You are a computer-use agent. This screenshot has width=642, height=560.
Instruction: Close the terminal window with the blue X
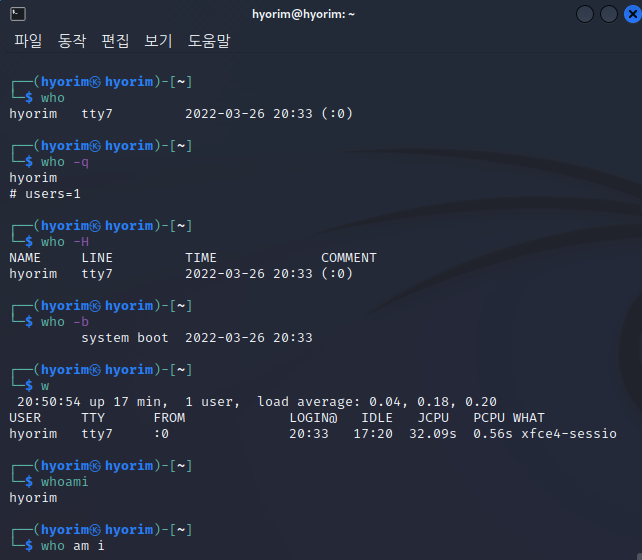click(632, 14)
